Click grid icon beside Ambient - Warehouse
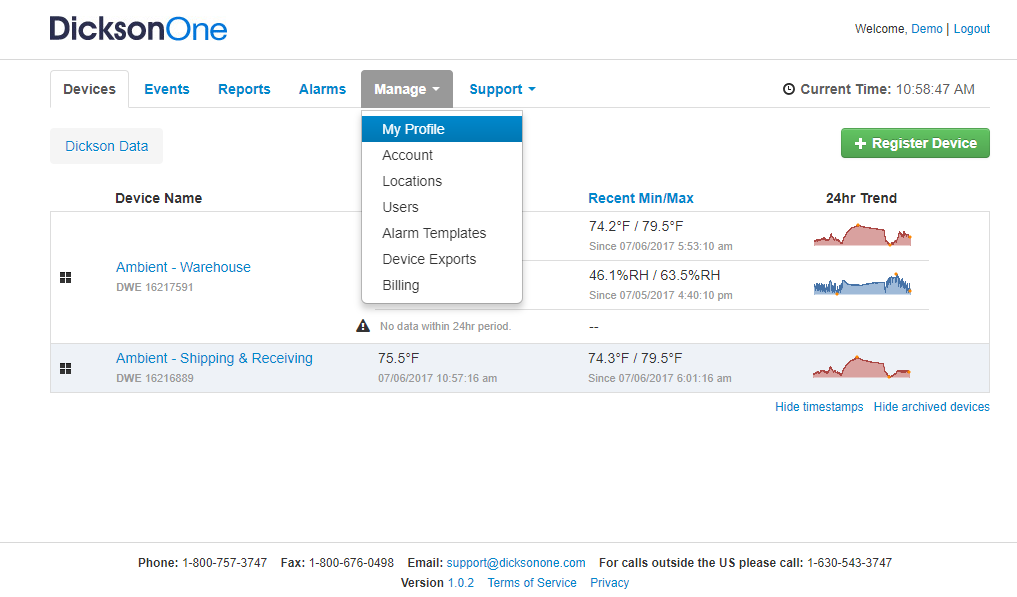 pos(66,278)
